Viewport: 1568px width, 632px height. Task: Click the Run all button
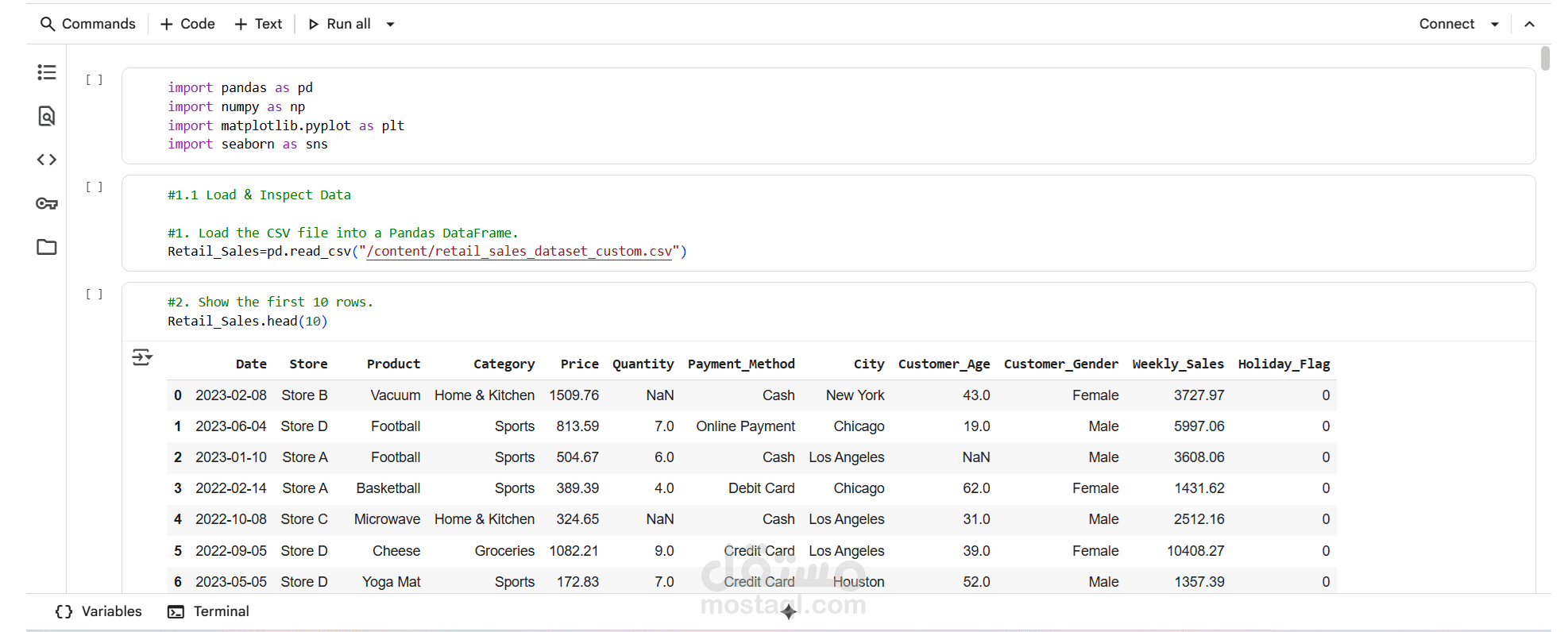339,24
